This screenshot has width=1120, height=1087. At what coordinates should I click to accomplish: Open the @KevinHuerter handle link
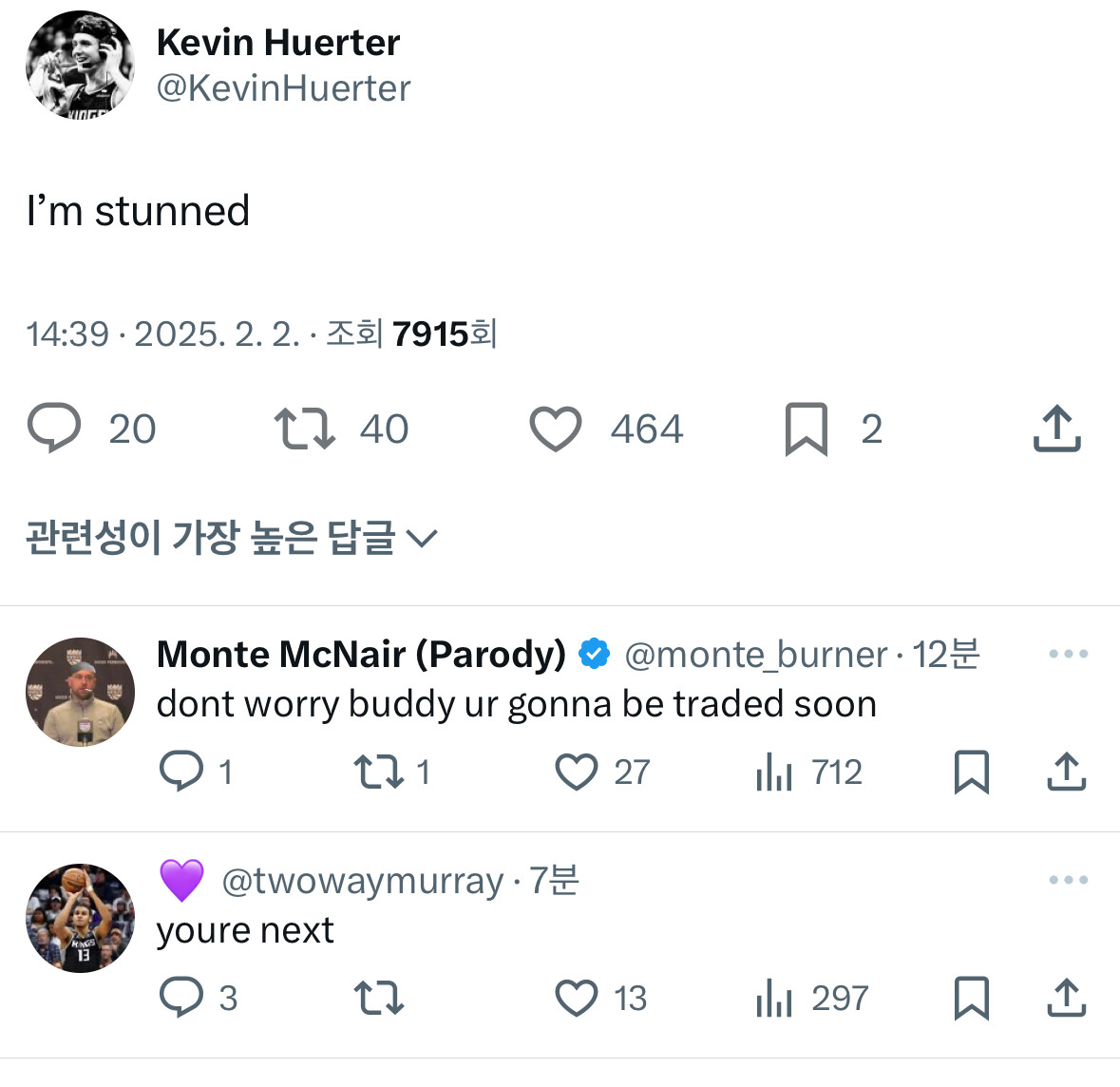coord(283,88)
